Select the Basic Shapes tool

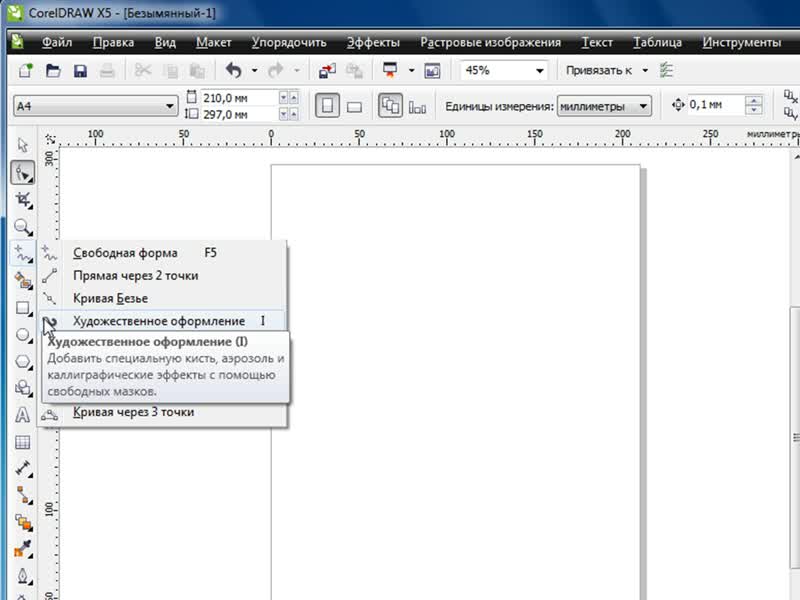[x=22, y=388]
